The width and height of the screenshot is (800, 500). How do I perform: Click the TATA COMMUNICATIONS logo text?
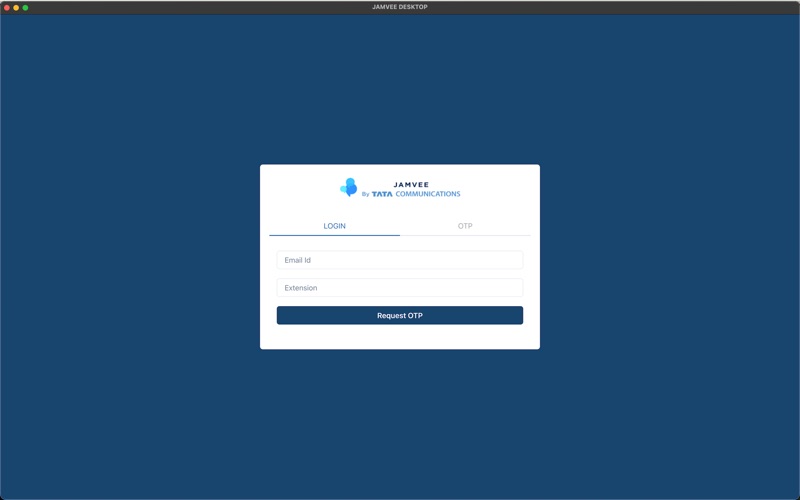coord(416,194)
